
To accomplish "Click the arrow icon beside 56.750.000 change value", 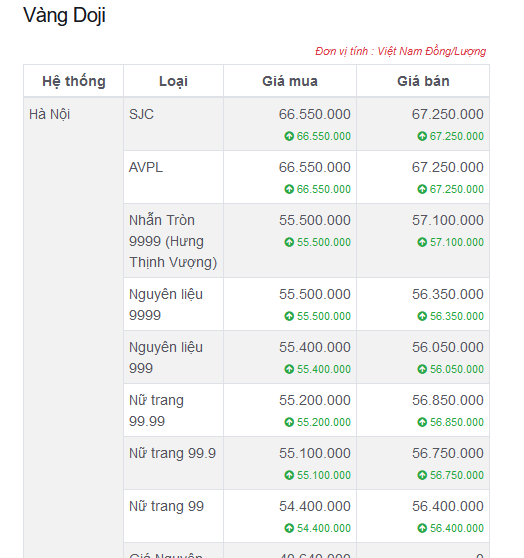I will tap(422, 475).
